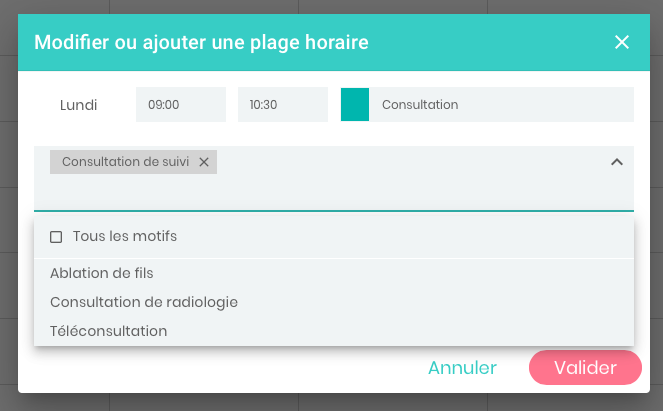Collapse the motifs dropdown chevron
663x411 pixels.
(616, 162)
